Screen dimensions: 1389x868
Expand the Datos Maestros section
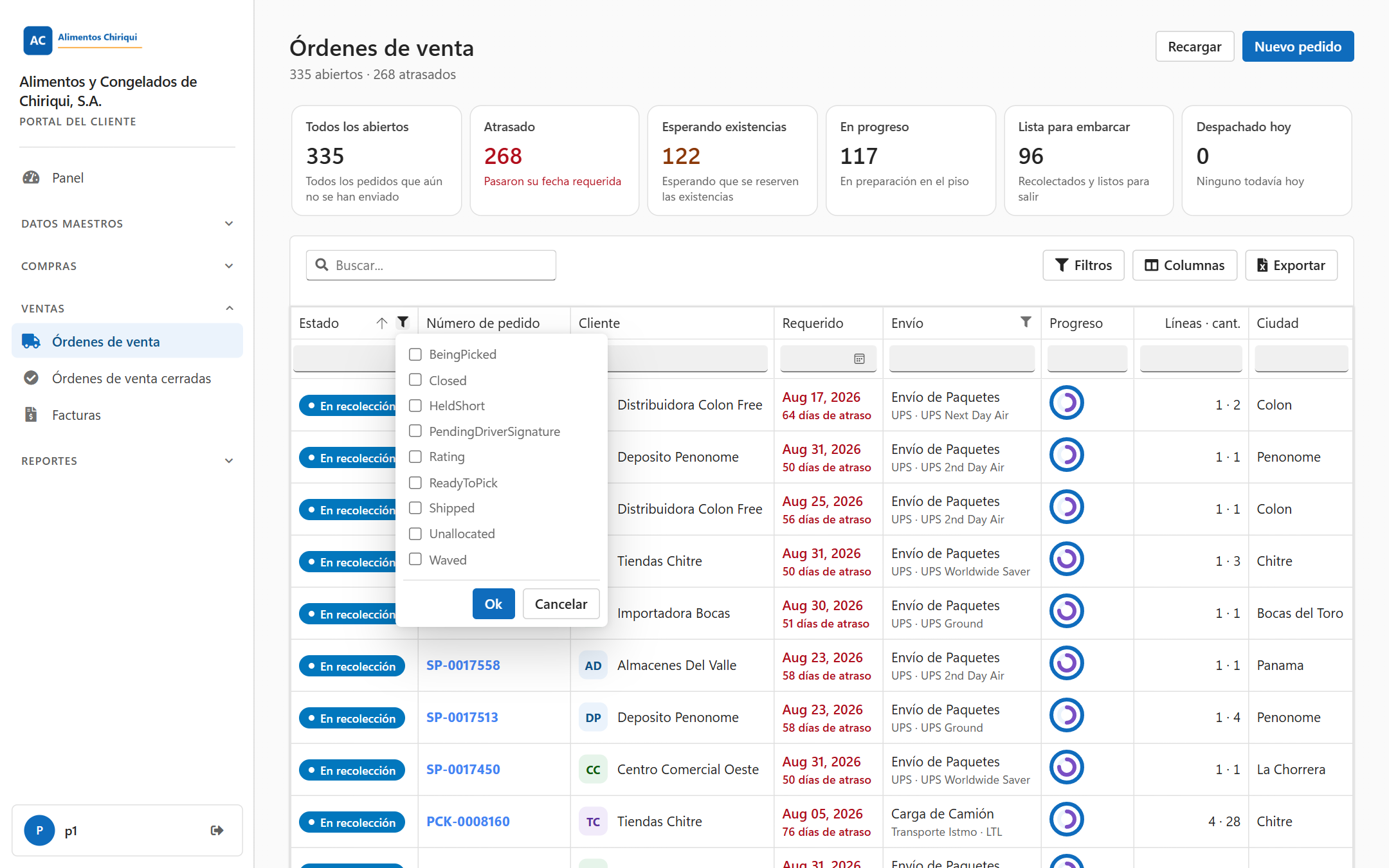click(x=127, y=224)
